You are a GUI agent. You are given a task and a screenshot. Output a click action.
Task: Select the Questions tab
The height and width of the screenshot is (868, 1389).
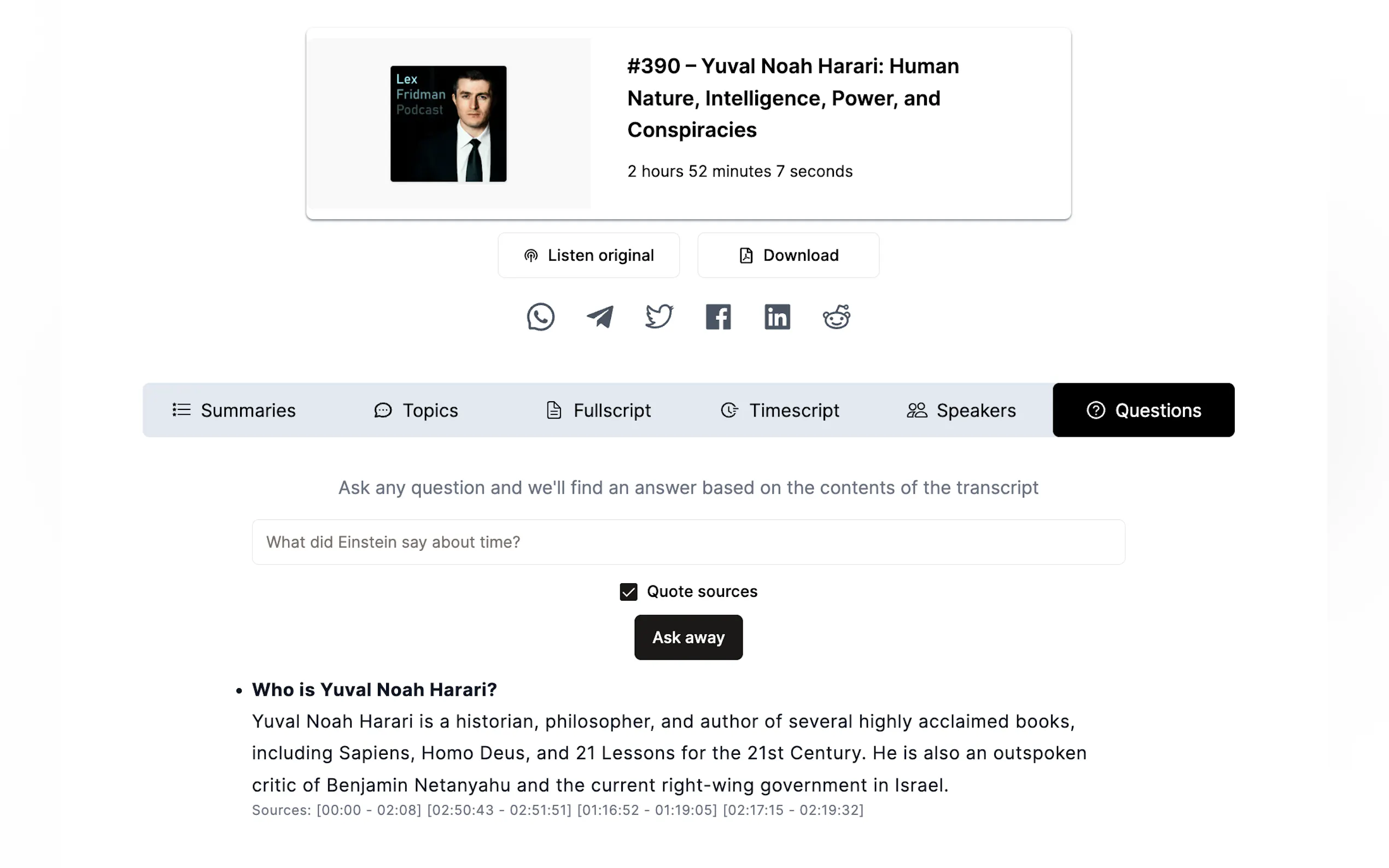[x=1143, y=410]
